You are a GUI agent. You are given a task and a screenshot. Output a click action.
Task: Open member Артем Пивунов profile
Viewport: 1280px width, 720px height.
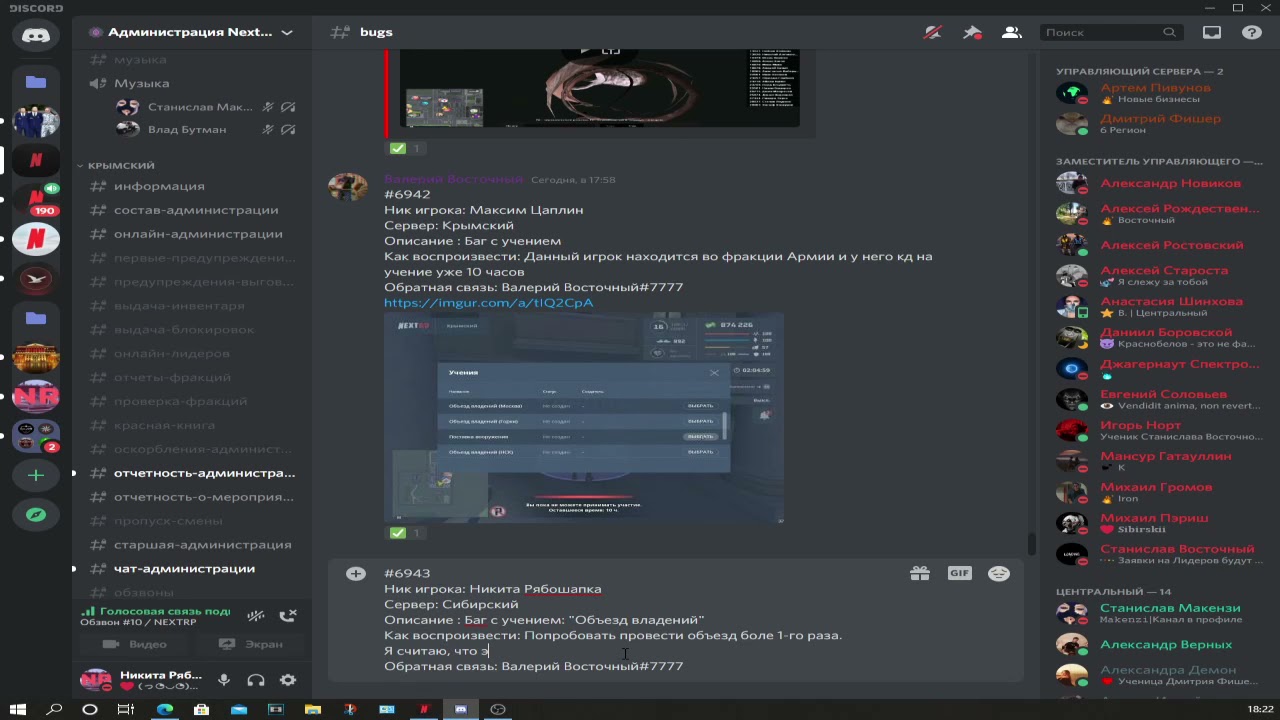(x=1161, y=94)
